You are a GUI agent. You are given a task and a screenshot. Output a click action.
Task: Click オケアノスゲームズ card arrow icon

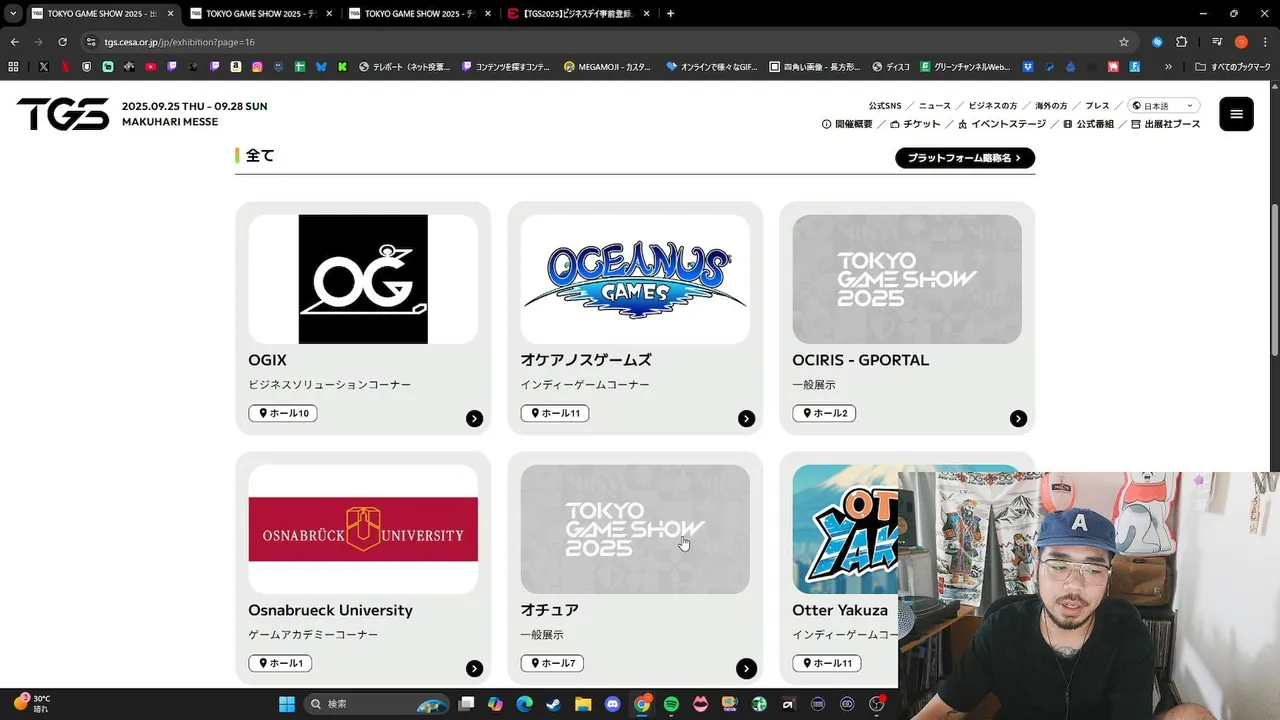pos(746,419)
